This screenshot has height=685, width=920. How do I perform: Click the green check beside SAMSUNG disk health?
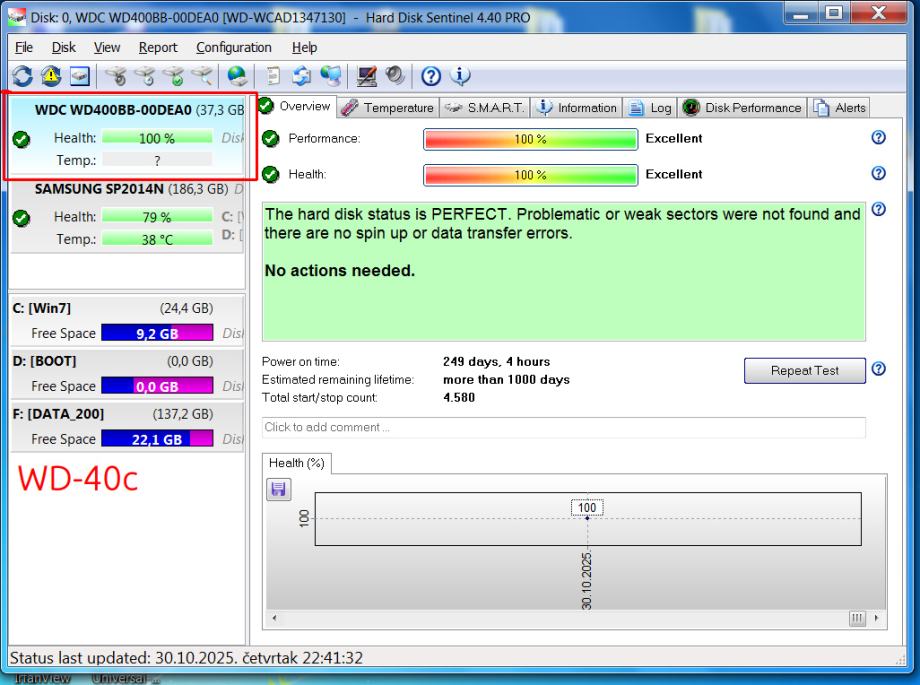22,218
